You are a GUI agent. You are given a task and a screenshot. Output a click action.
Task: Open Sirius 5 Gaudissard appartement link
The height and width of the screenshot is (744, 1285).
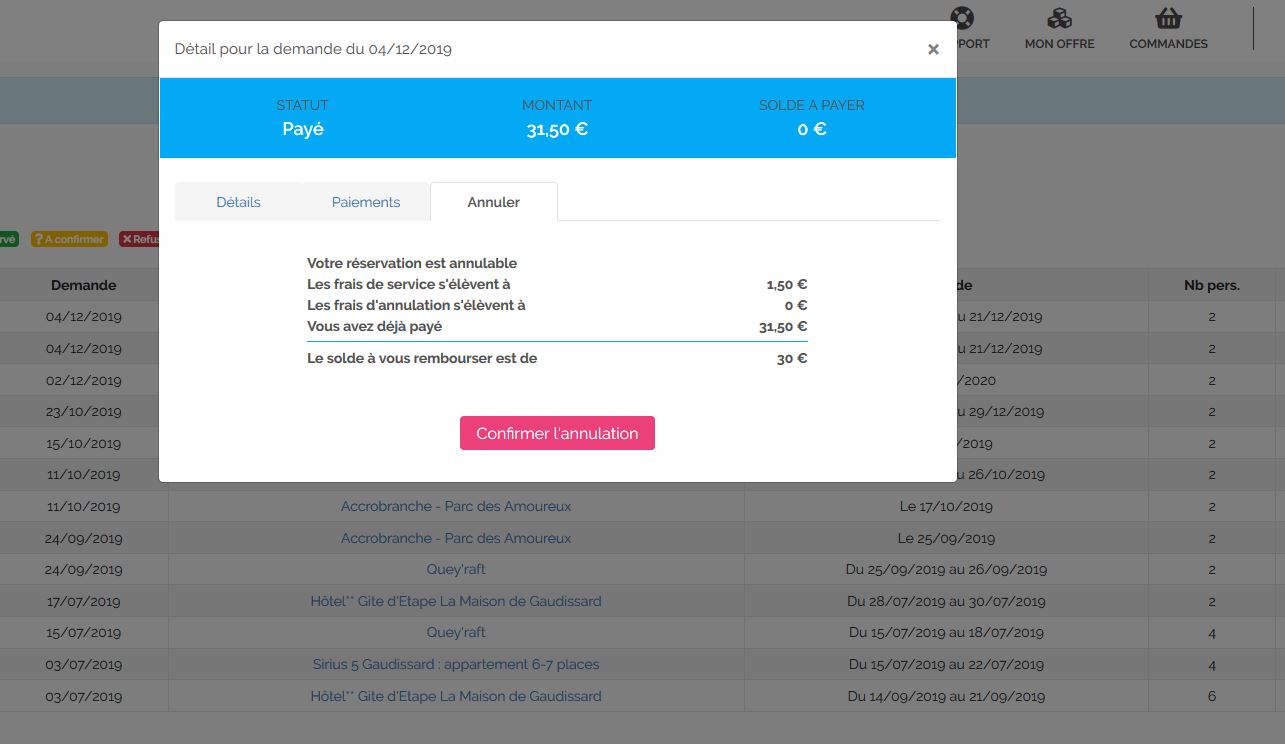pos(456,664)
